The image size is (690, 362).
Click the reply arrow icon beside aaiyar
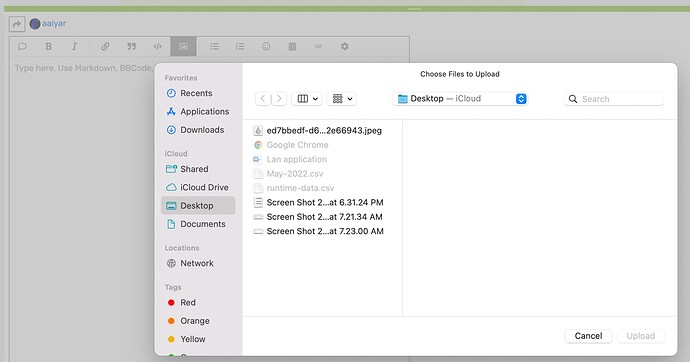[17, 24]
